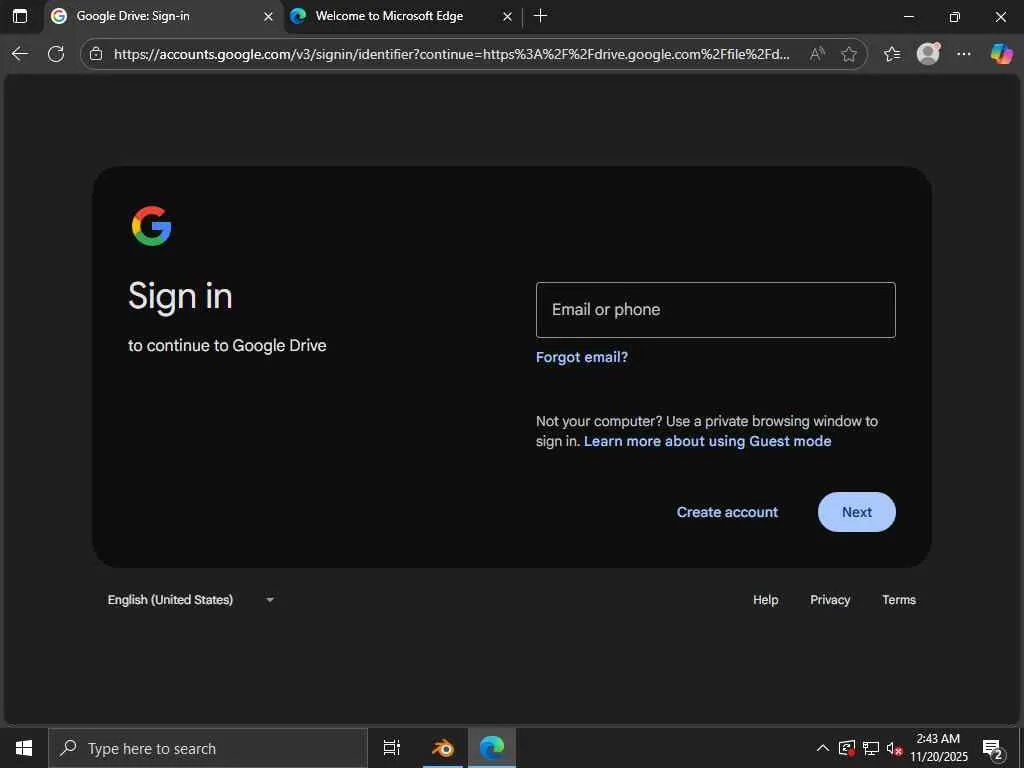Click the taskbar search box
Screen dimensions: 1024x768
208,748
